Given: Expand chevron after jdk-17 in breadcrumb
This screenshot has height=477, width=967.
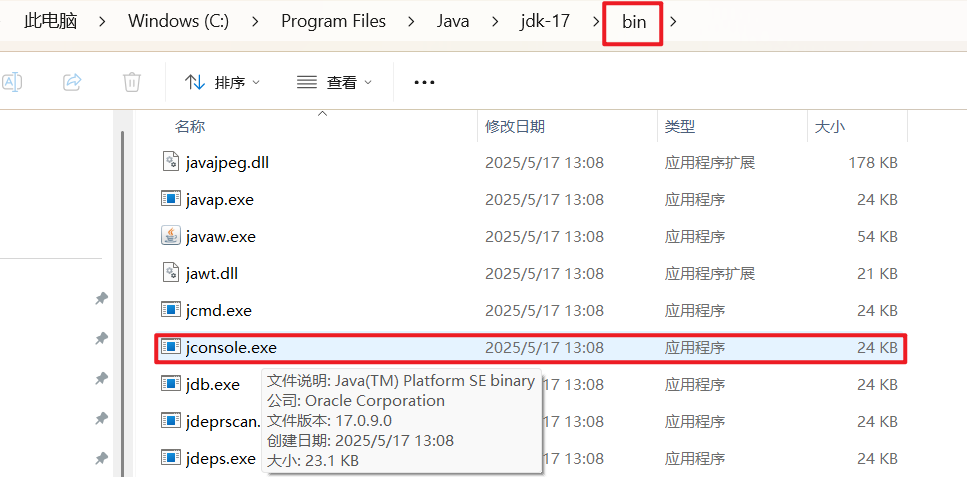Looking at the screenshot, I should click(595, 22).
